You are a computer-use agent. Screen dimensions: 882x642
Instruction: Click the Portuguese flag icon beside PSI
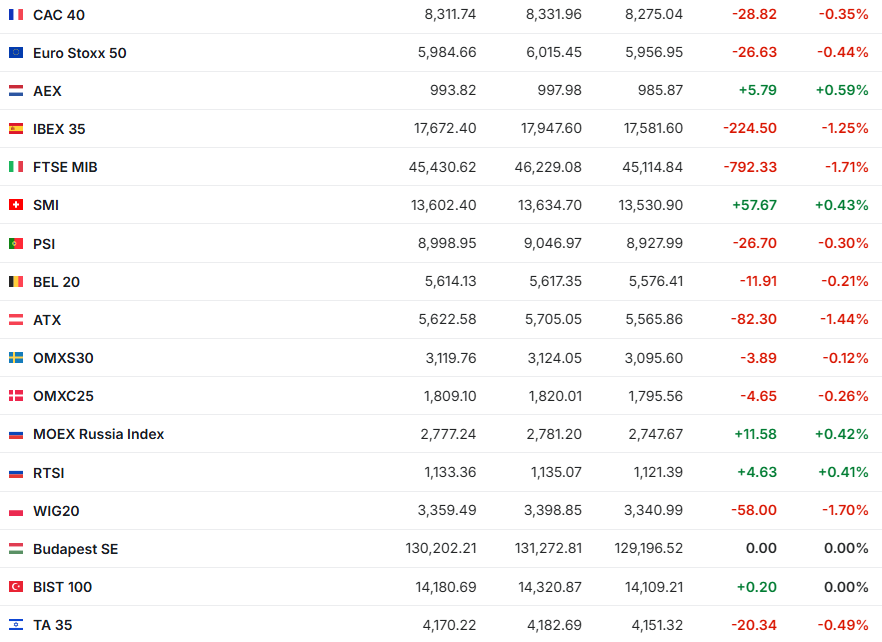tap(16, 243)
